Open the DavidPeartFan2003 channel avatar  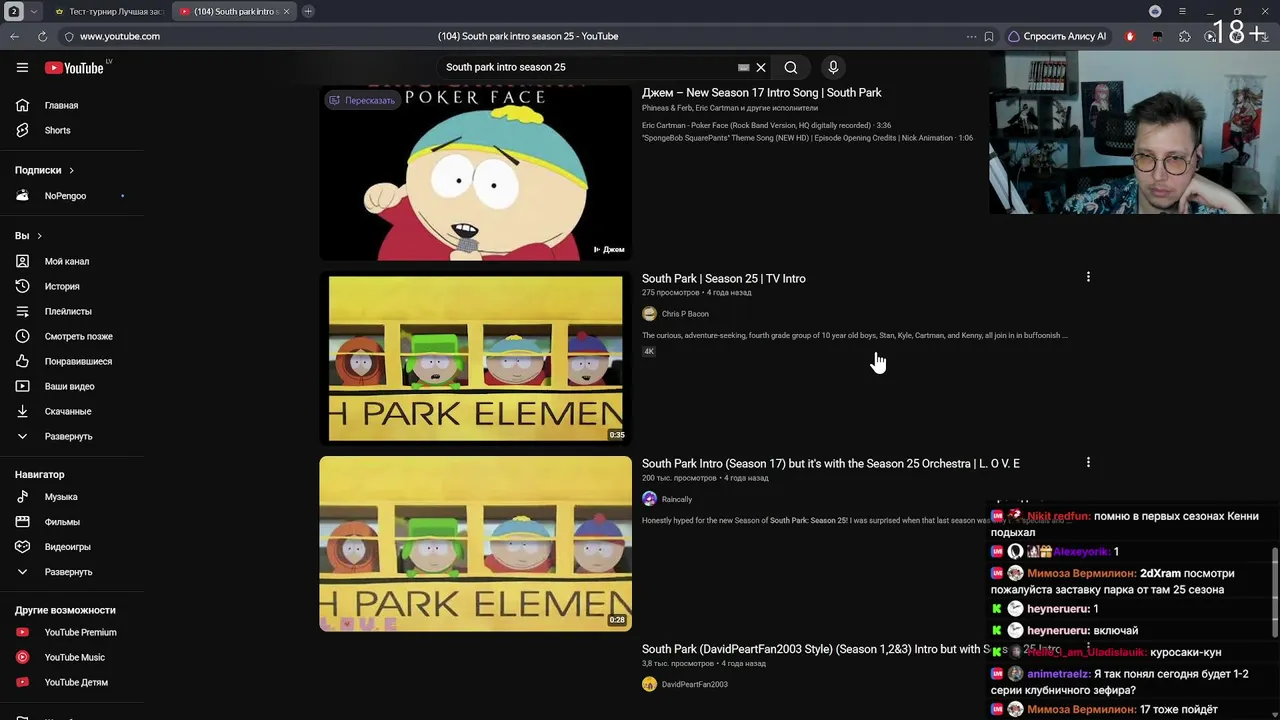[649, 684]
